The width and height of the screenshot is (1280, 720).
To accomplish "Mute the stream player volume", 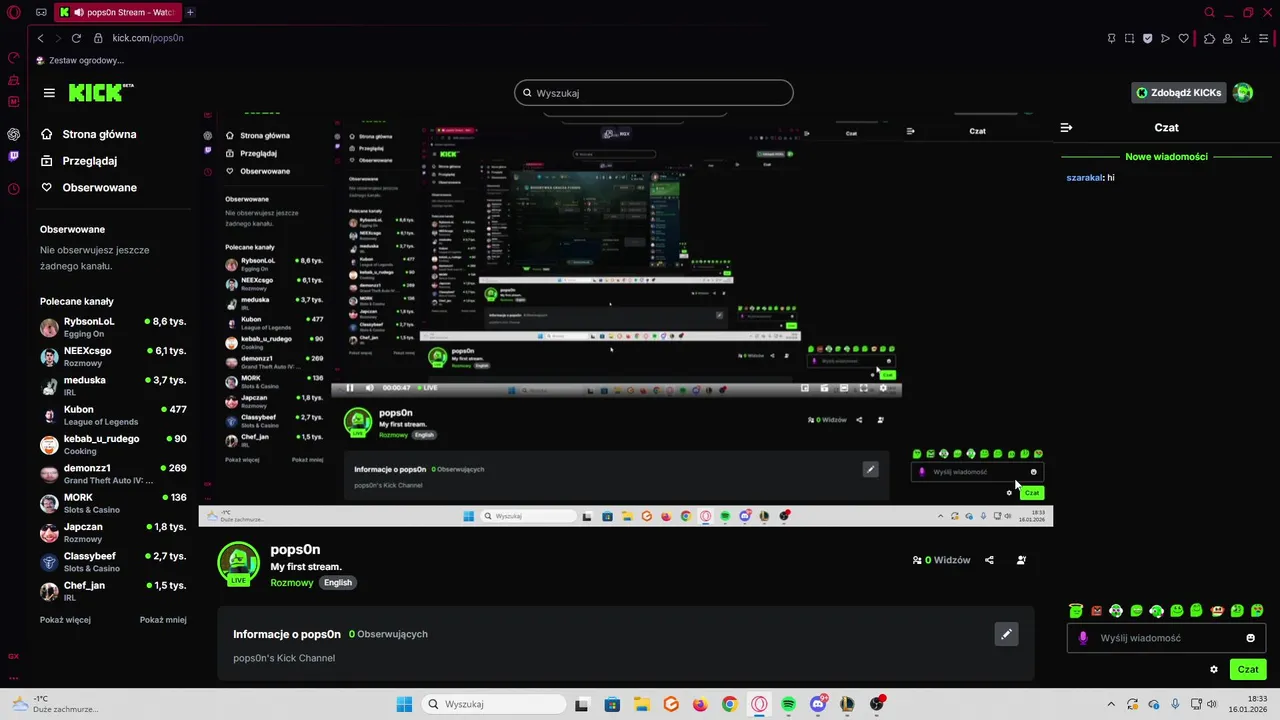I will point(369,388).
